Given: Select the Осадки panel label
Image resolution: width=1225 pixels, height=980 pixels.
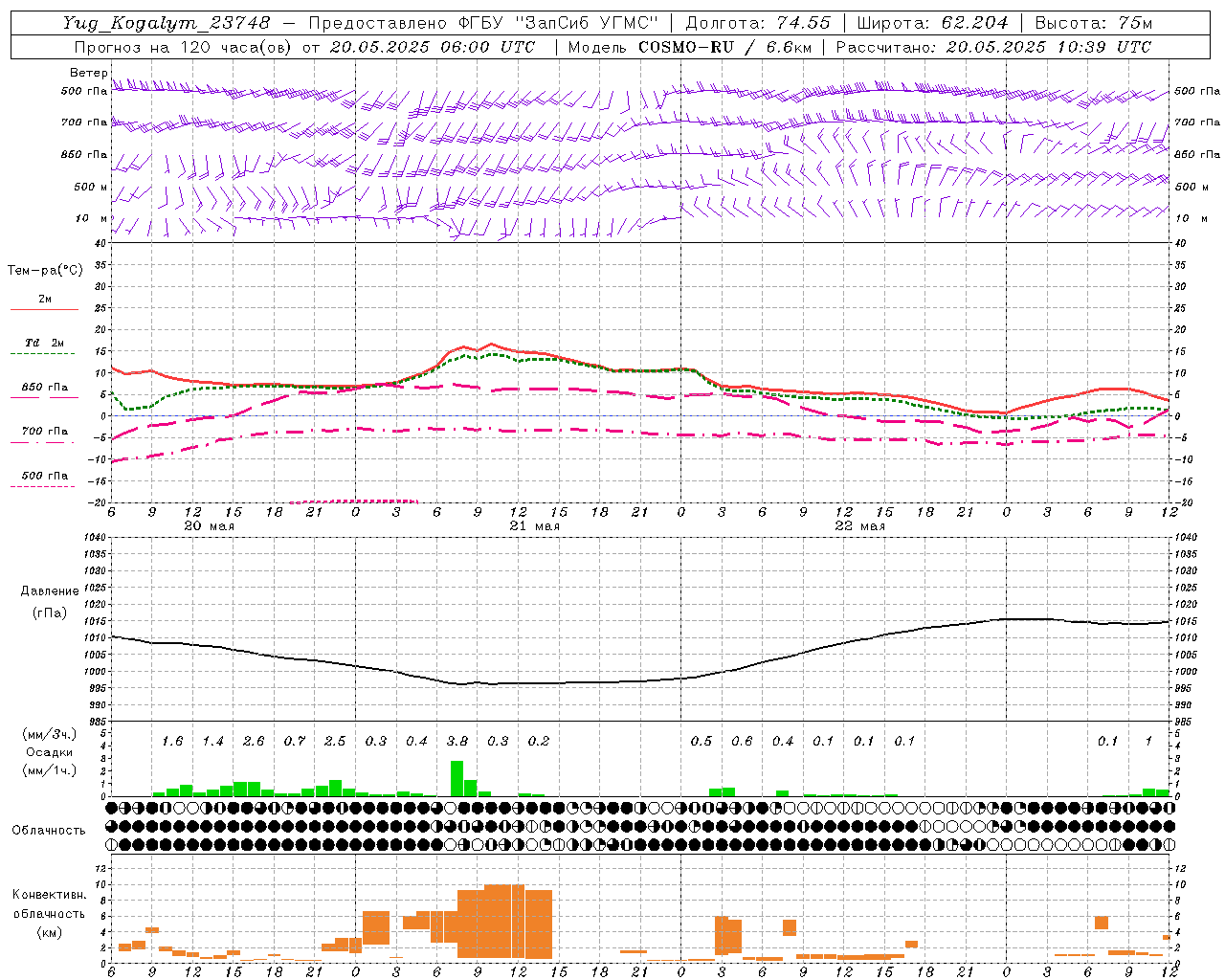Looking at the screenshot, I should tap(48, 752).
